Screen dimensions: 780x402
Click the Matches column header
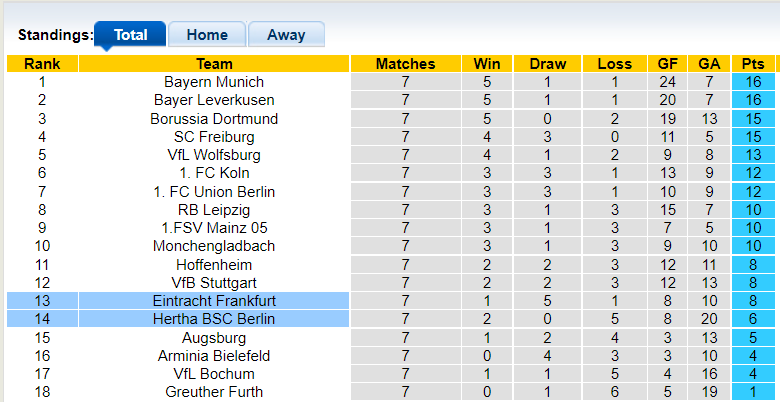[x=405, y=64]
